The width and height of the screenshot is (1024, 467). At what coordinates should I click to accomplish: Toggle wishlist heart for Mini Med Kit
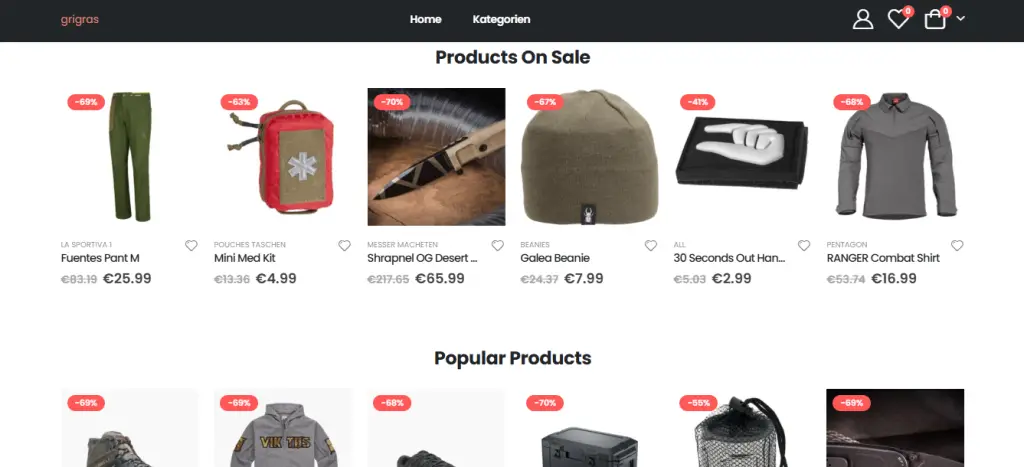click(344, 246)
